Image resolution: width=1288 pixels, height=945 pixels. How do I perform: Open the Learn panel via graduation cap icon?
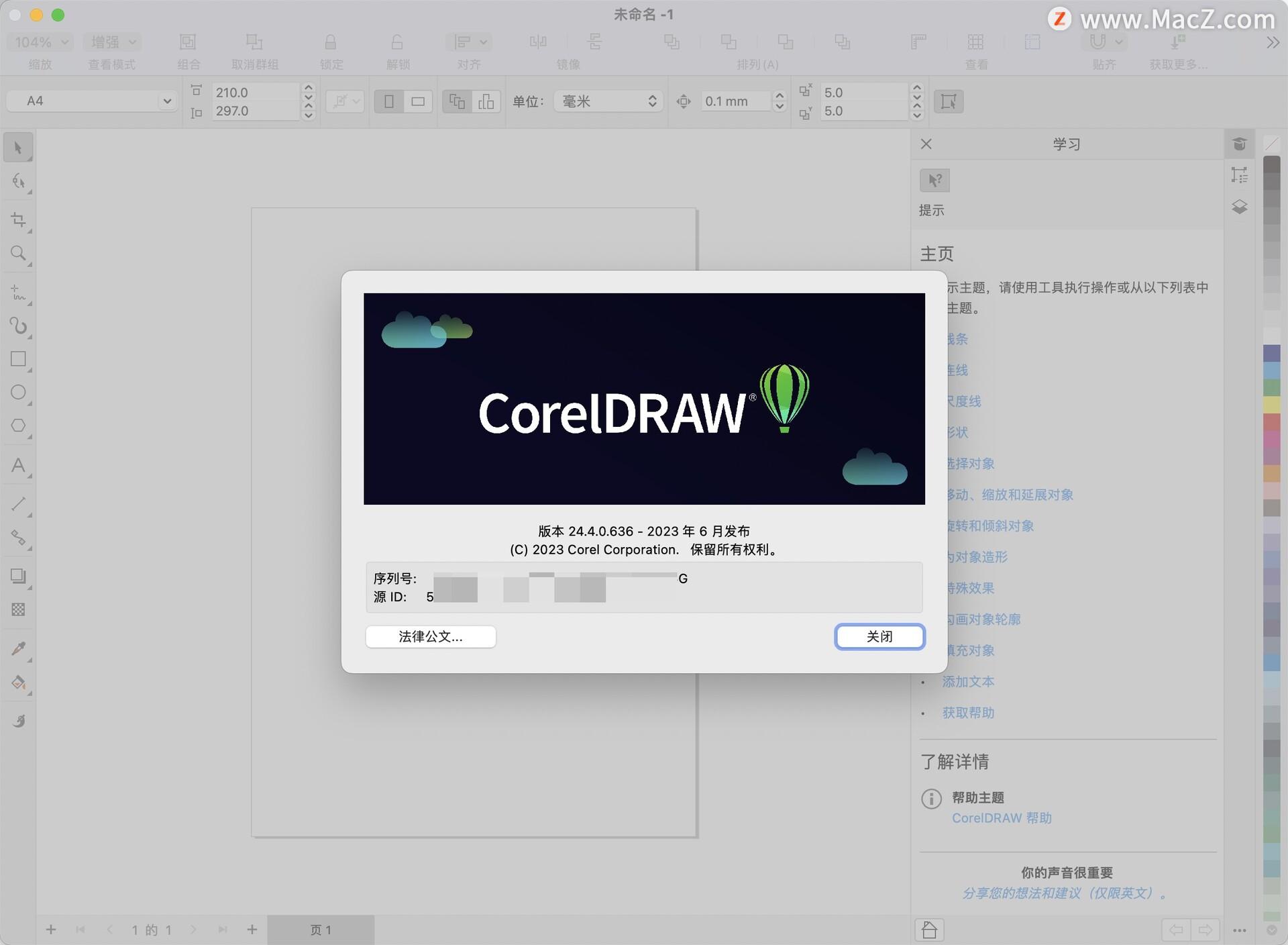click(x=1240, y=144)
